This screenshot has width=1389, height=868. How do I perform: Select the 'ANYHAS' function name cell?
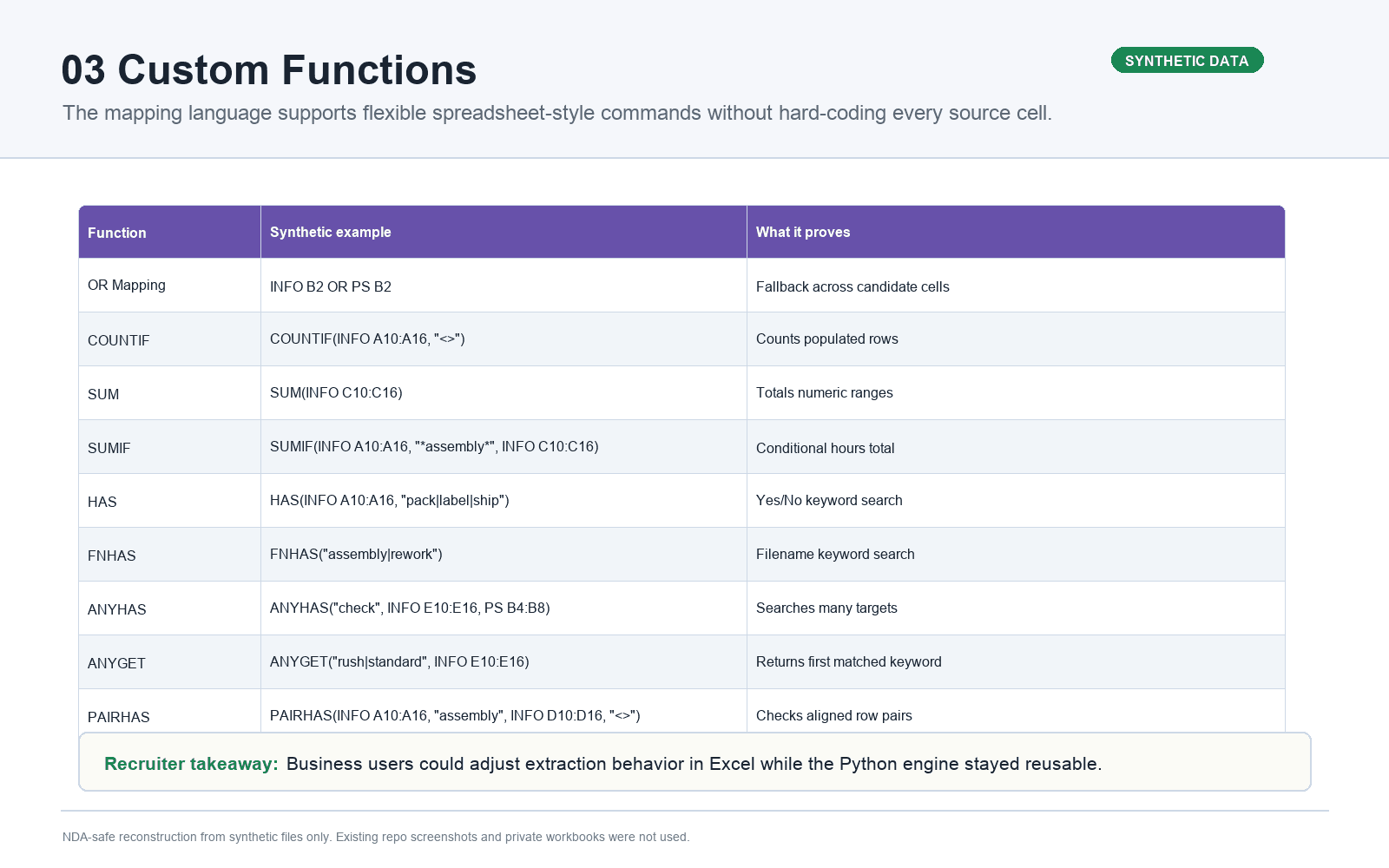pyautogui.click(x=169, y=608)
